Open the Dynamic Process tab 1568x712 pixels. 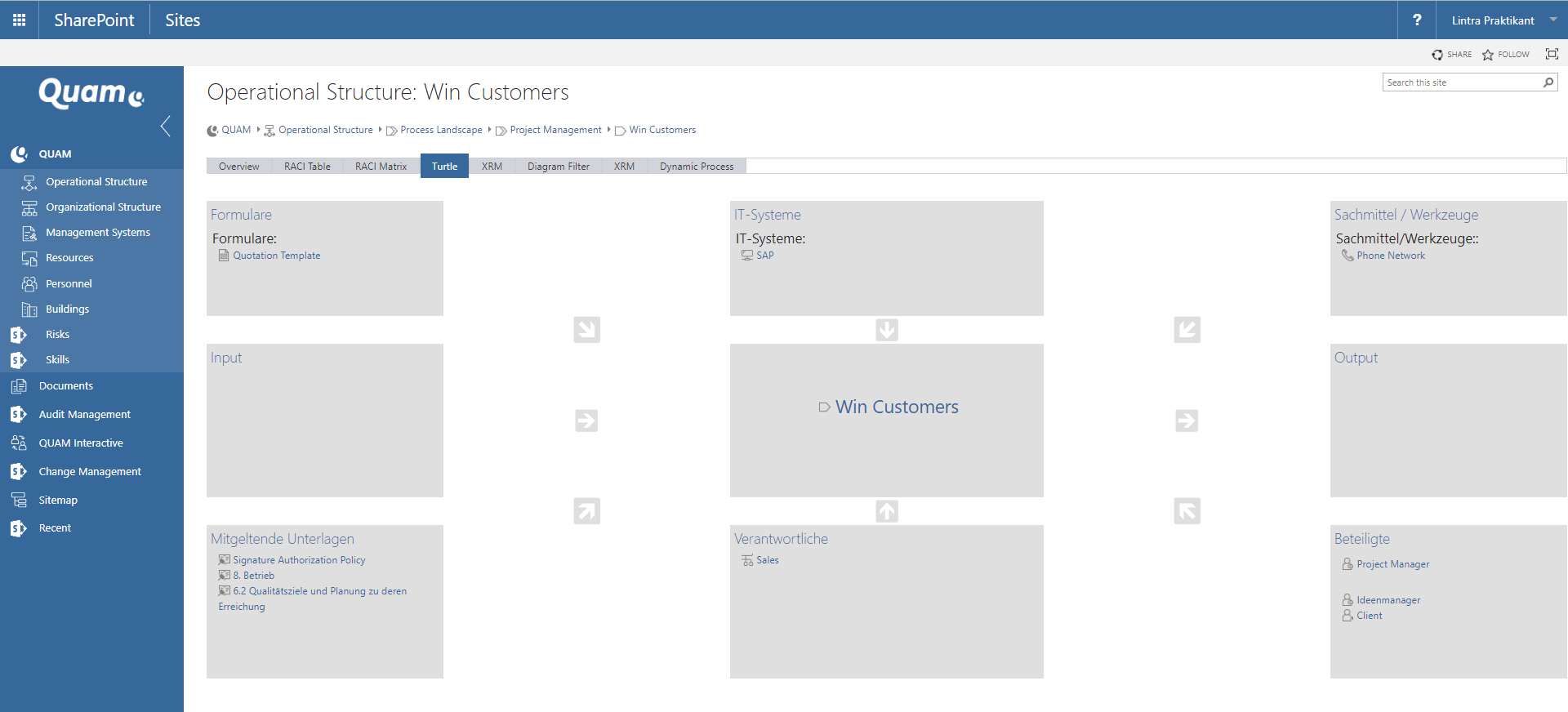pyautogui.click(x=697, y=167)
